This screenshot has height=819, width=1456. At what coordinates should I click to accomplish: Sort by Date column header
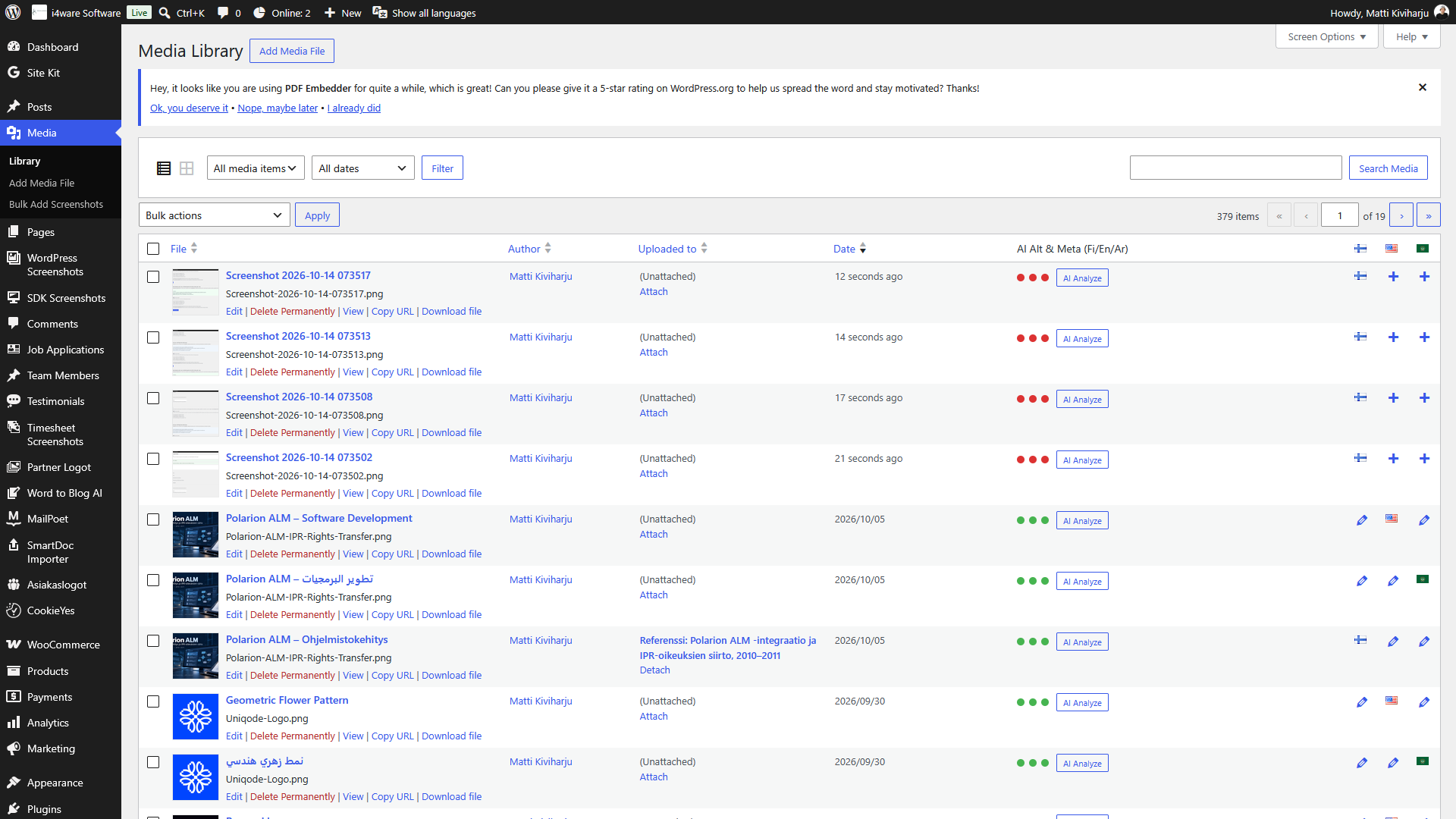pos(849,249)
